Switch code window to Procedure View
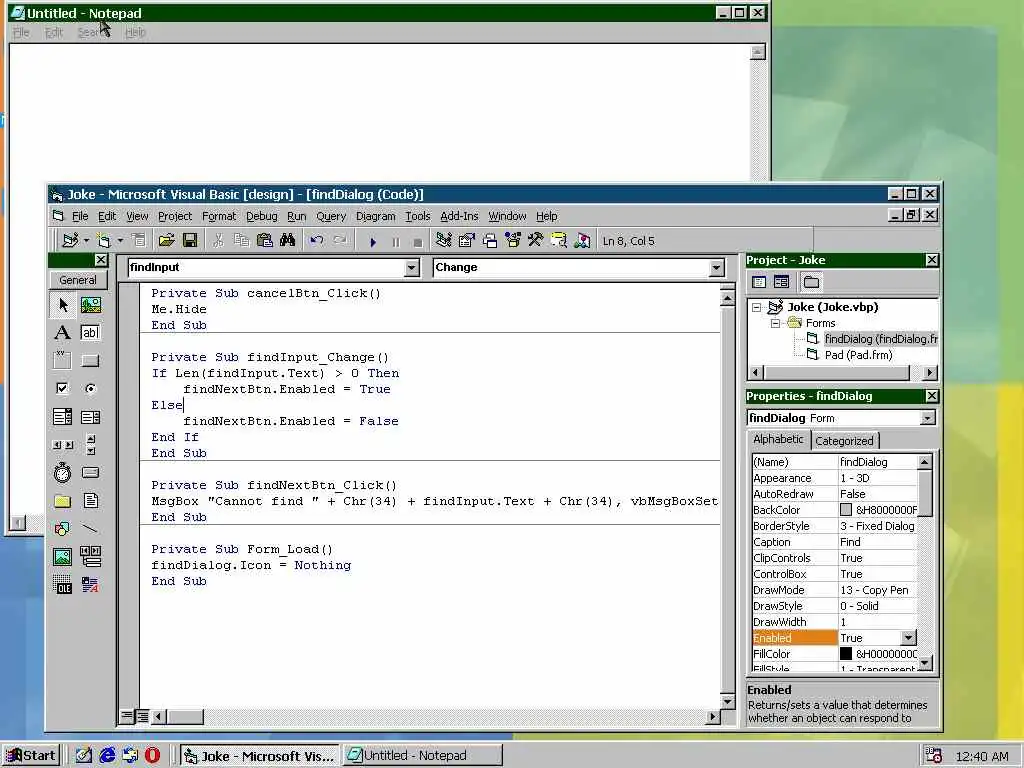The width and height of the screenshot is (1024, 768). coord(127,716)
